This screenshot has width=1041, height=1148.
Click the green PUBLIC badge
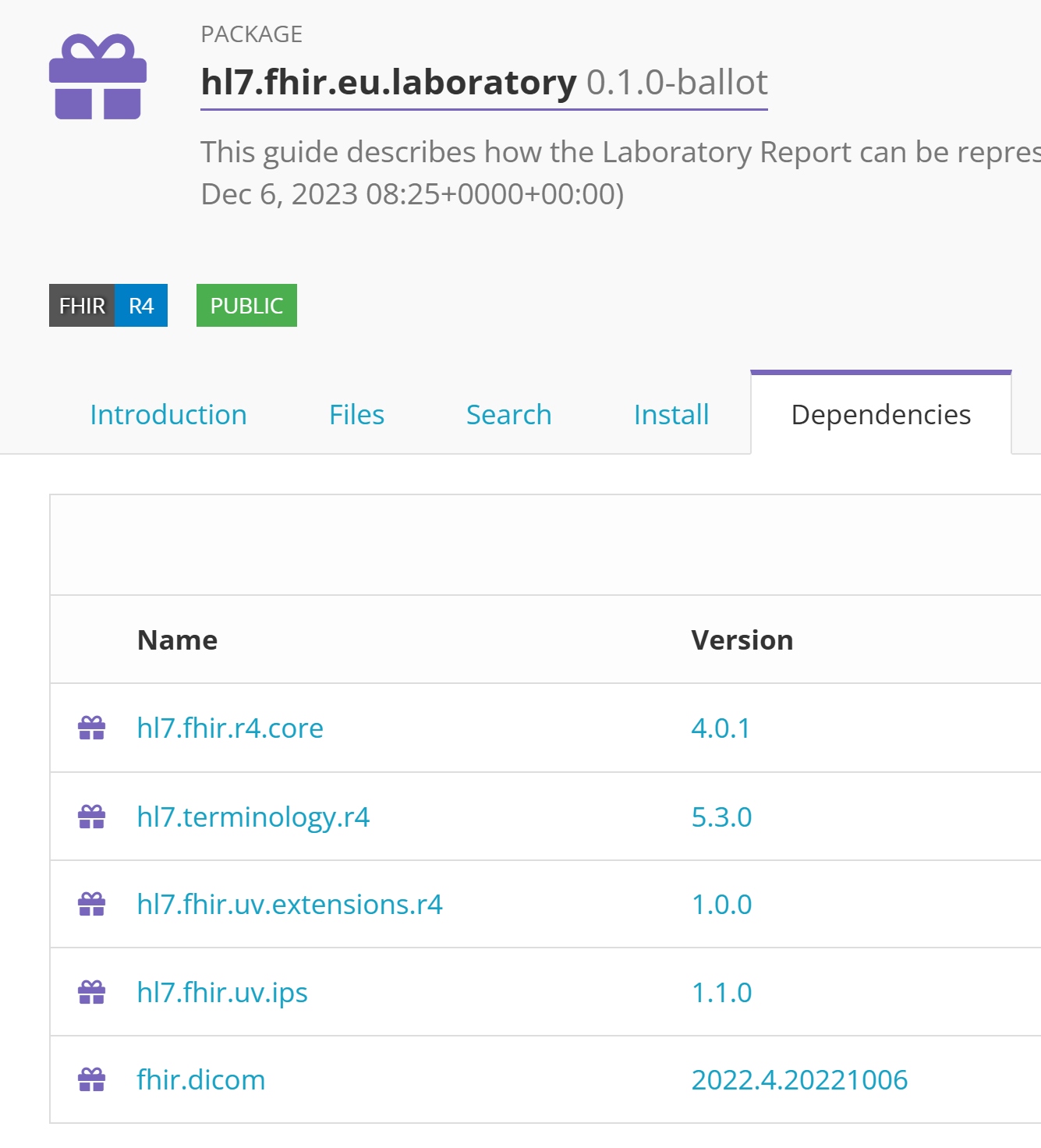point(246,306)
